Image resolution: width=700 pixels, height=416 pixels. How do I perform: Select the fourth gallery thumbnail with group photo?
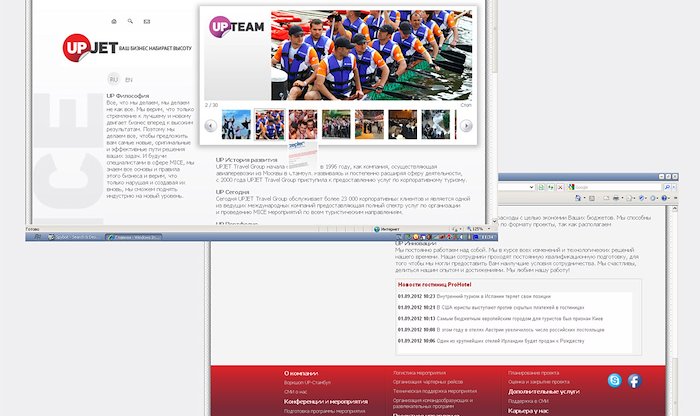tap(336, 125)
